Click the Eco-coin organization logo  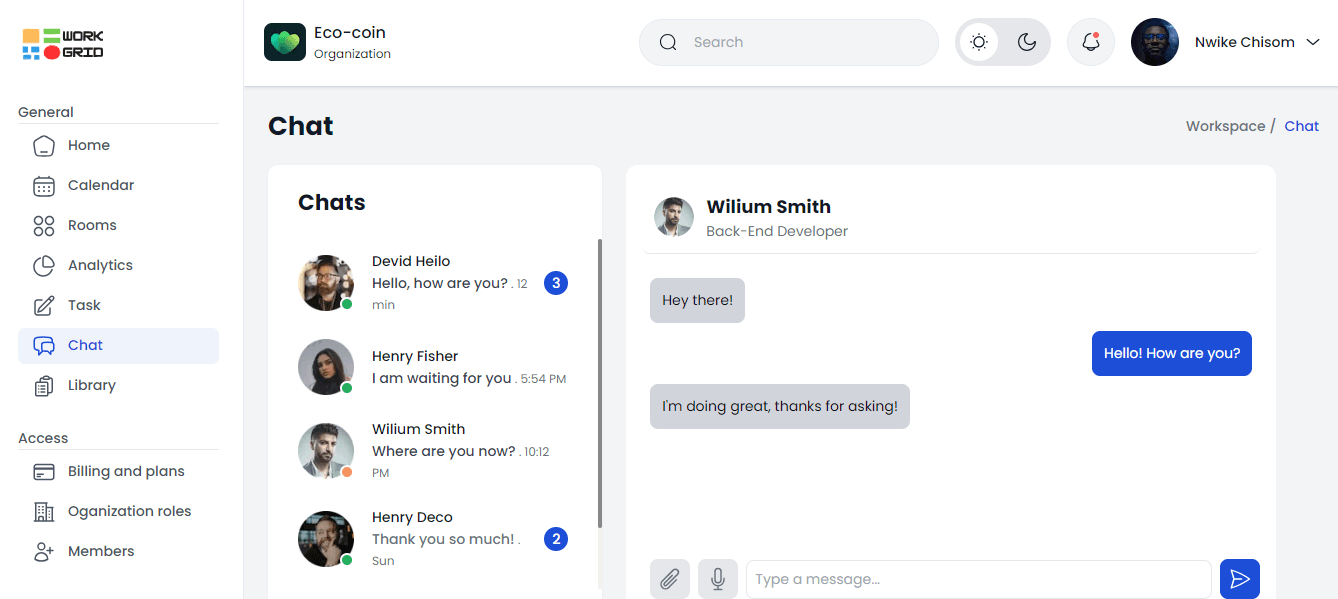pyautogui.click(x=285, y=42)
